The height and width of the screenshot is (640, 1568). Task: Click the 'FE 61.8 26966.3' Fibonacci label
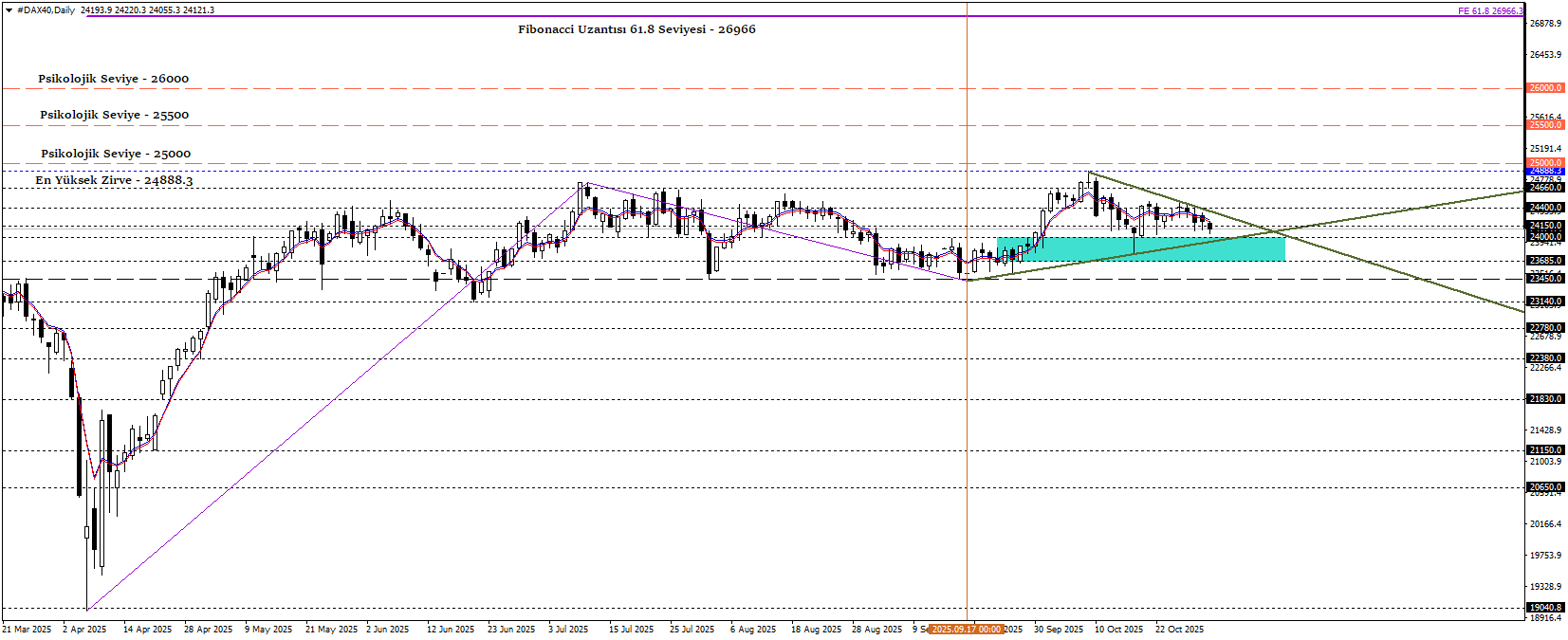(1490, 11)
